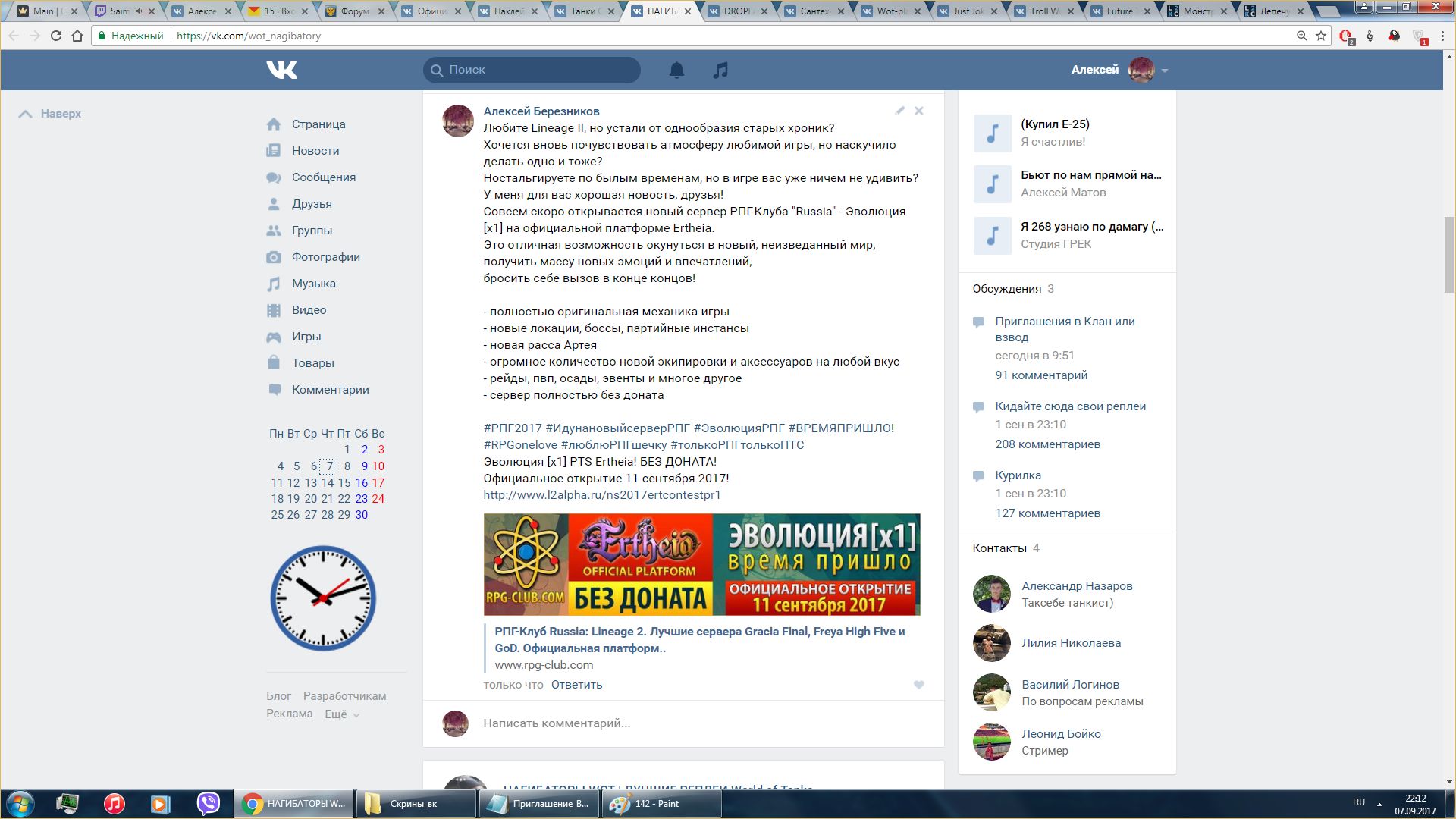This screenshot has width=1456, height=819.
Task: Open Видео in left sidebar
Action: [309, 310]
